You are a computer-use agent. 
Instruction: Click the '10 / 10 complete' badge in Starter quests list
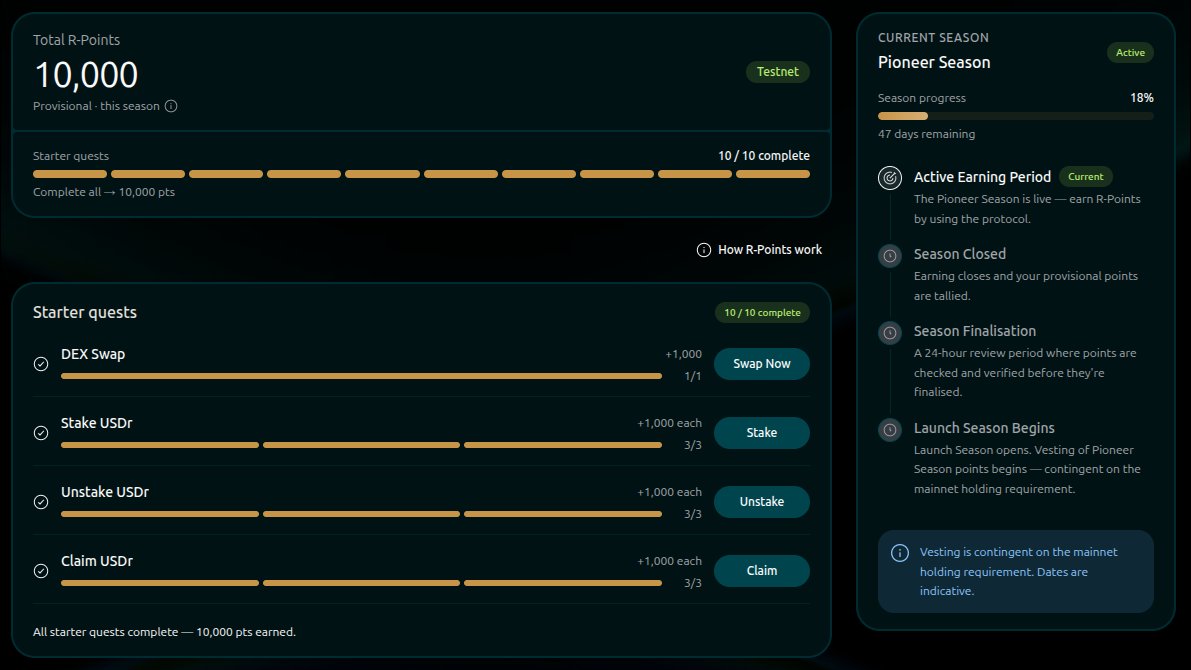coord(762,313)
